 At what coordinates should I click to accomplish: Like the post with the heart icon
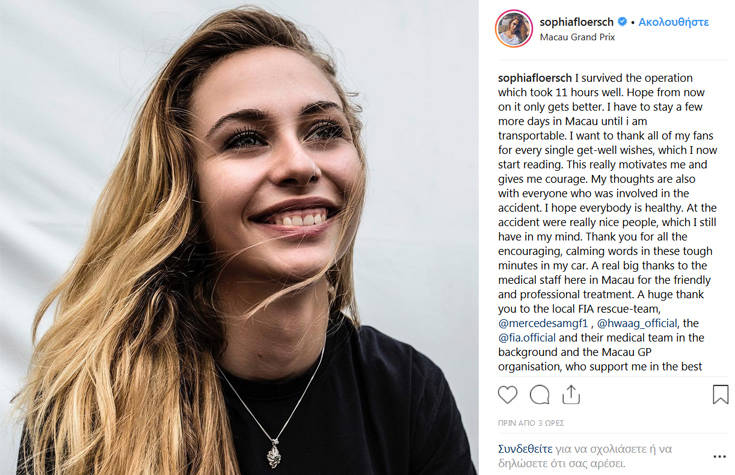click(x=508, y=394)
